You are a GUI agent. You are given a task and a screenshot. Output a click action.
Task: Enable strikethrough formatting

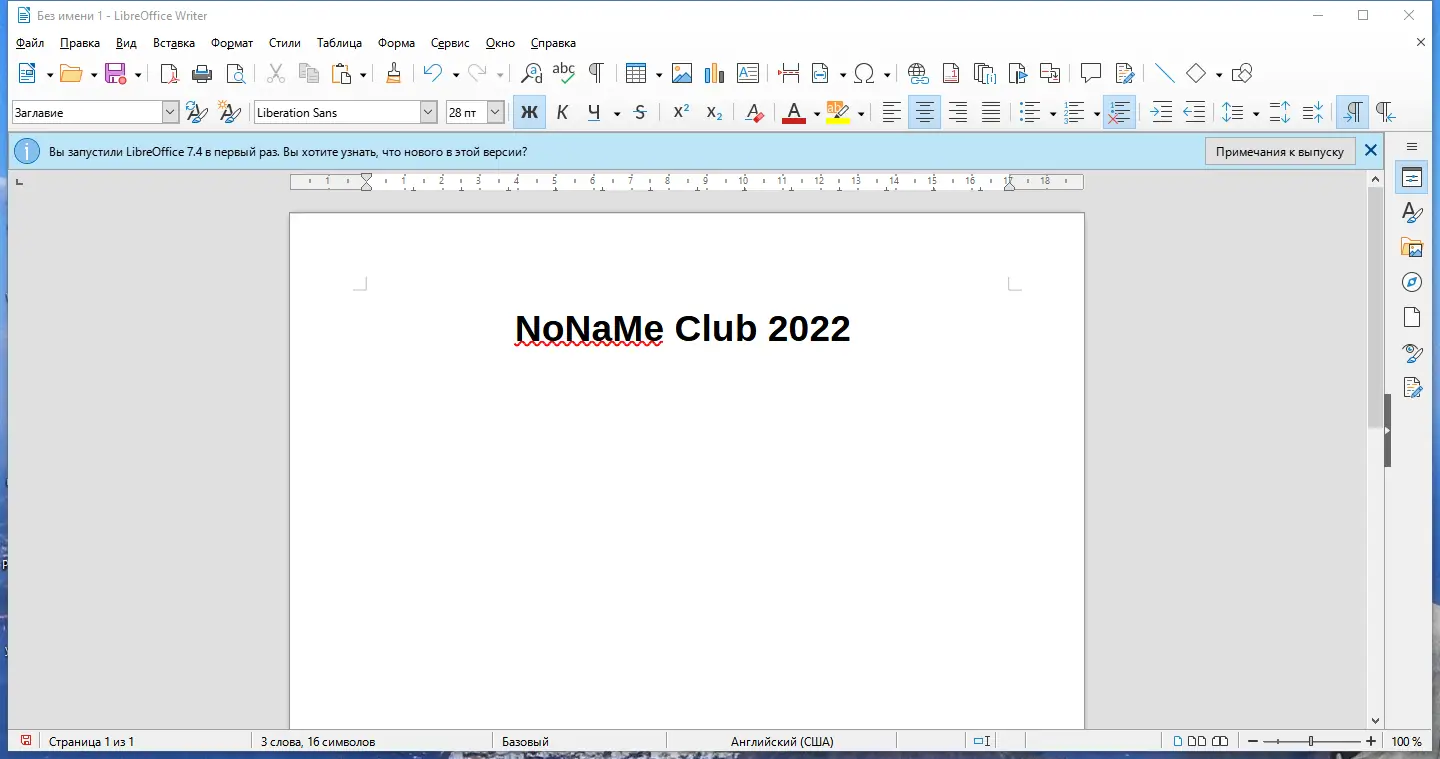640,112
